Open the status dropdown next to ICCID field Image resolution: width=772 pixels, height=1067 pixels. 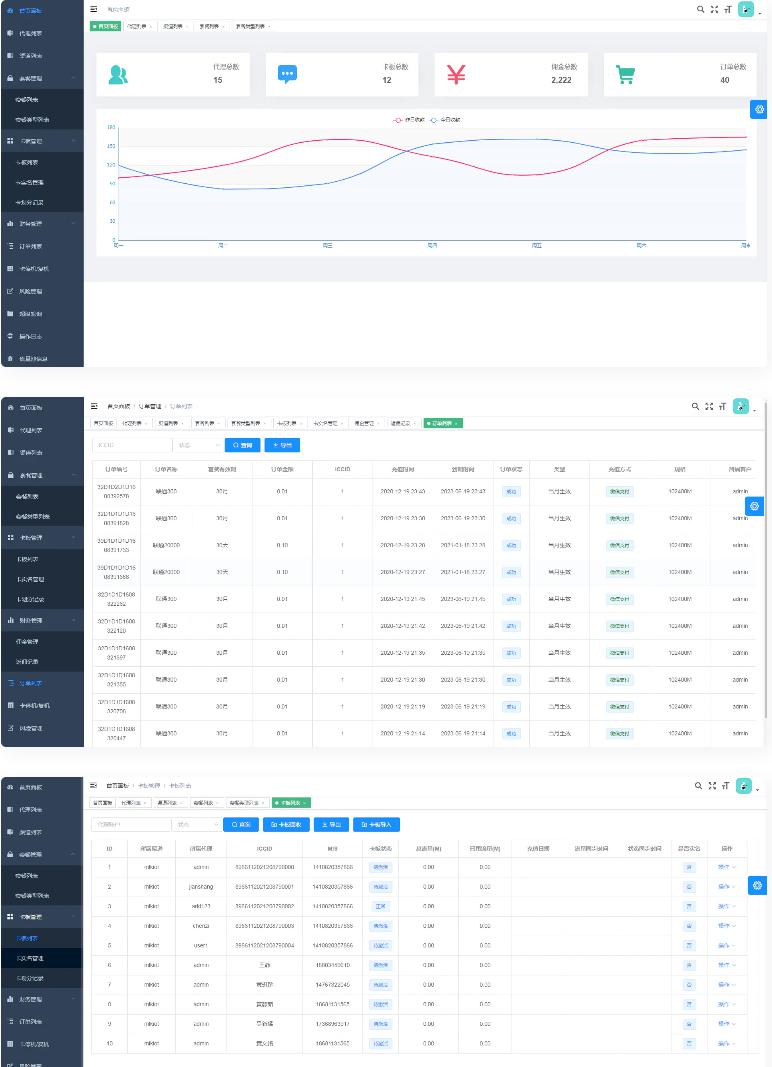(x=197, y=445)
